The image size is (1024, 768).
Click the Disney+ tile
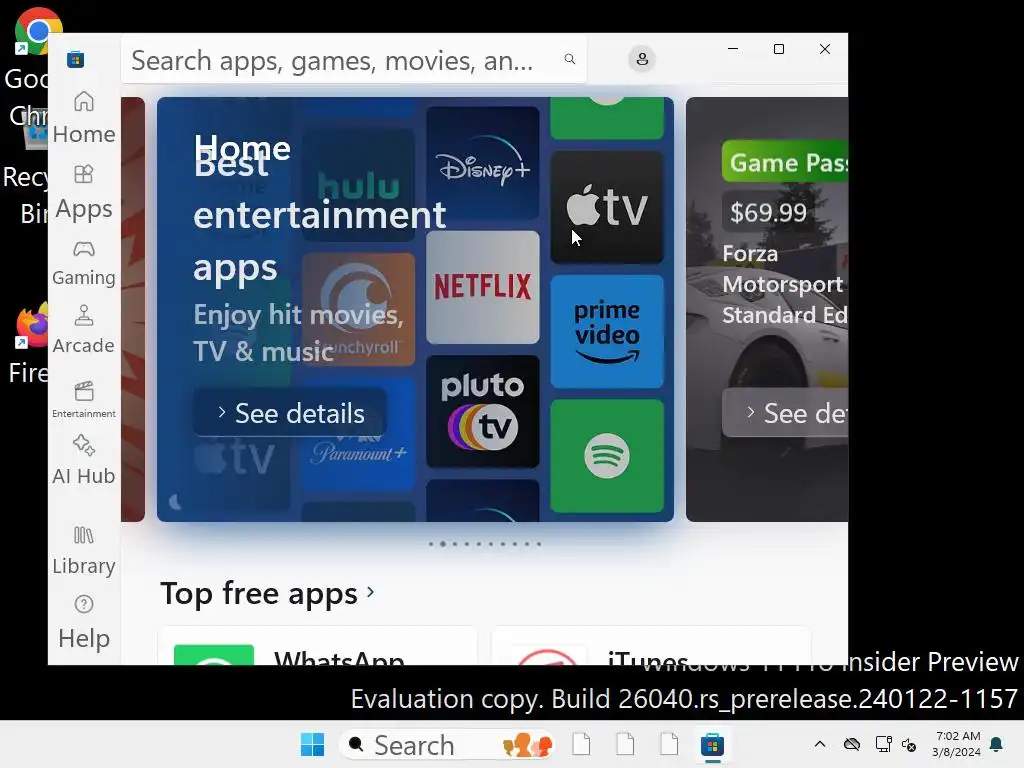tap(483, 163)
